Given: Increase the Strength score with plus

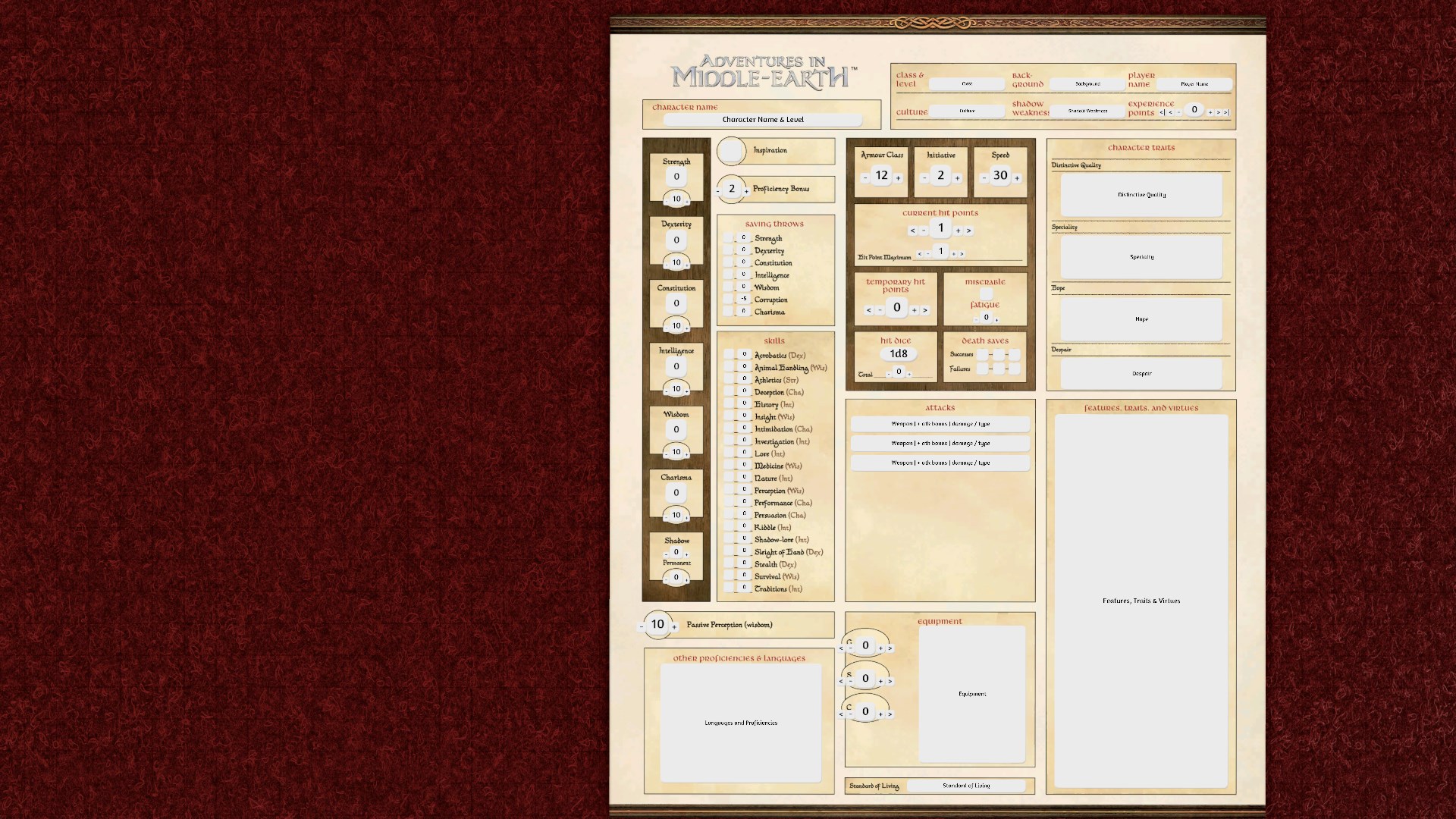Looking at the screenshot, I should tap(687, 201).
